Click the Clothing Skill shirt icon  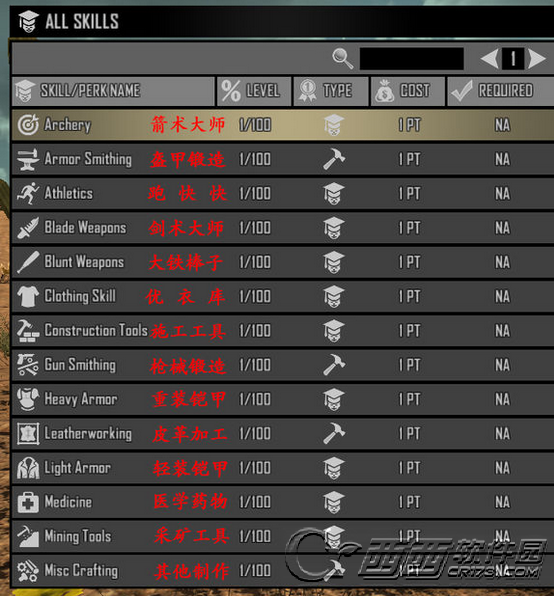pyautogui.click(x=28, y=296)
